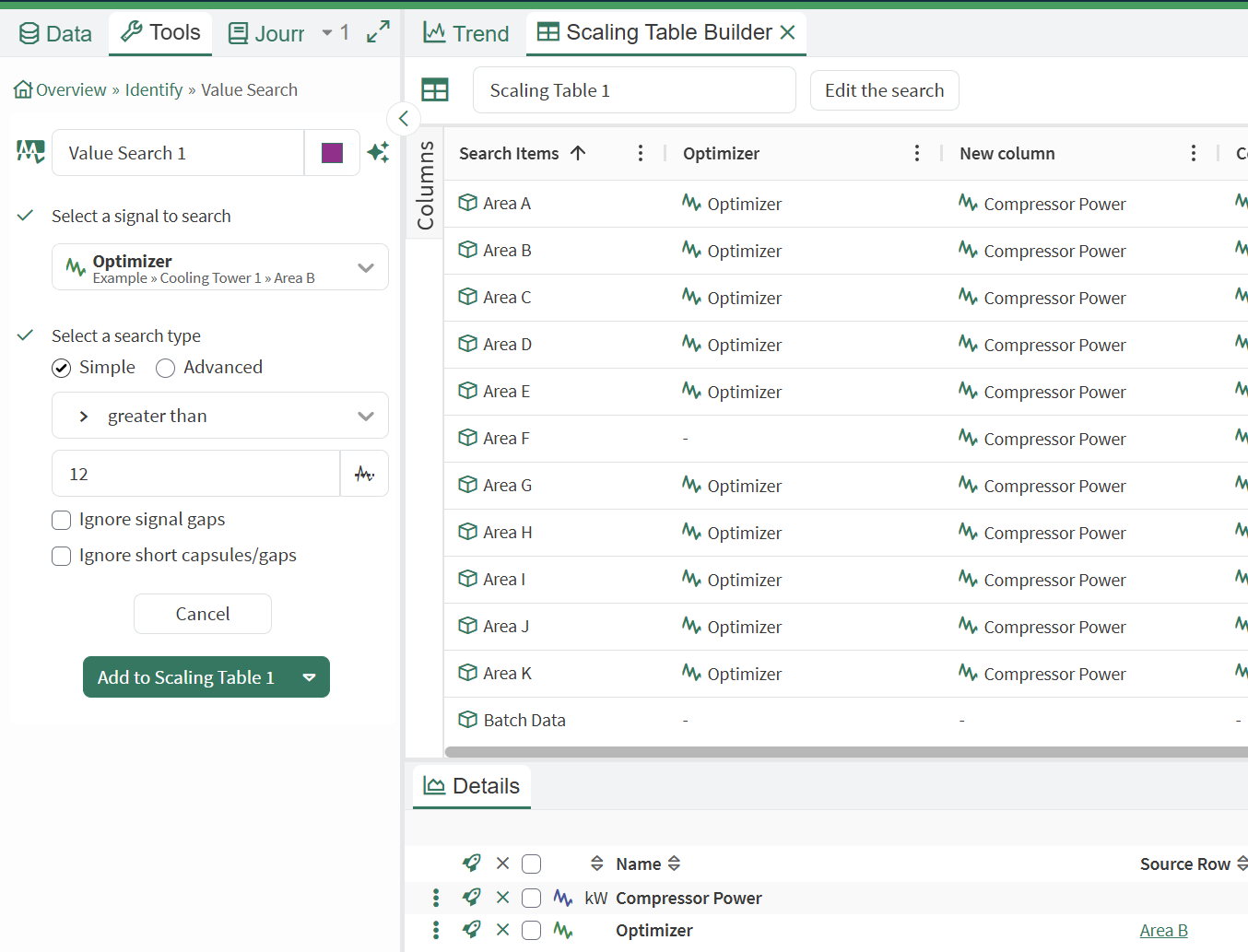Click the AI sparkle assistant icon

[x=378, y=152]
